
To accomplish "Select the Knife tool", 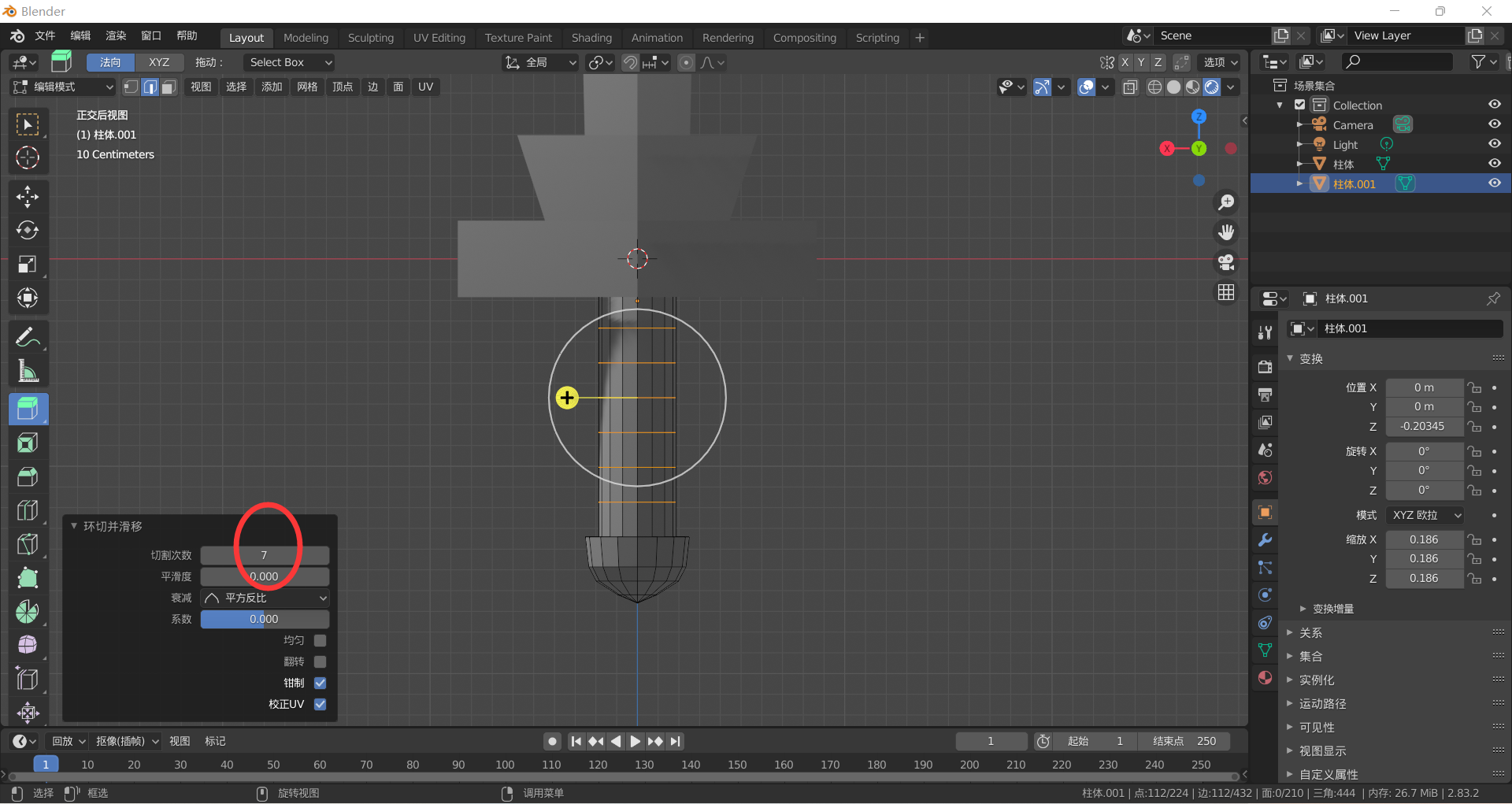I will point(28,544).
